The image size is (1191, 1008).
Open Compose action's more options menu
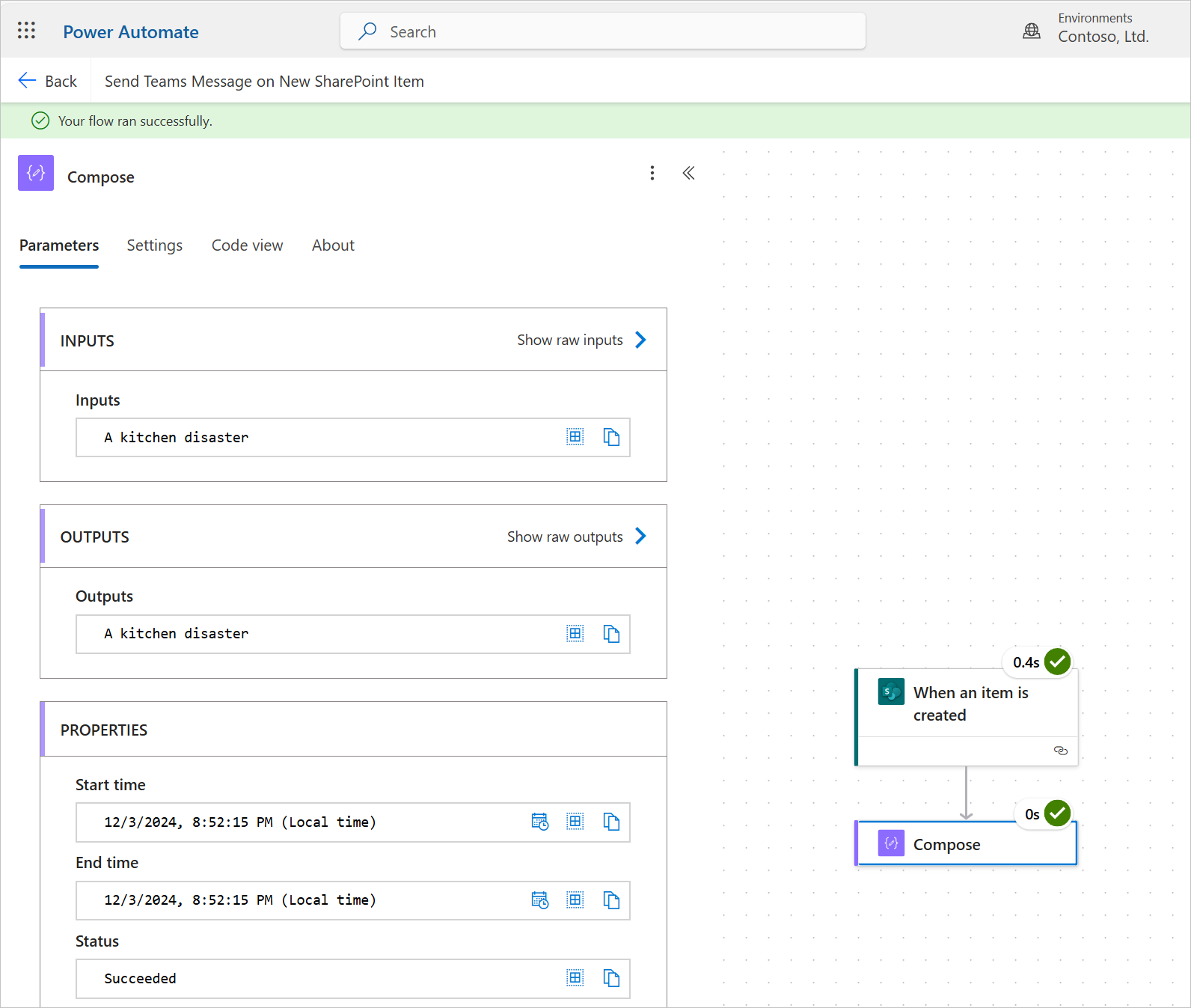[x=652, y=174]
